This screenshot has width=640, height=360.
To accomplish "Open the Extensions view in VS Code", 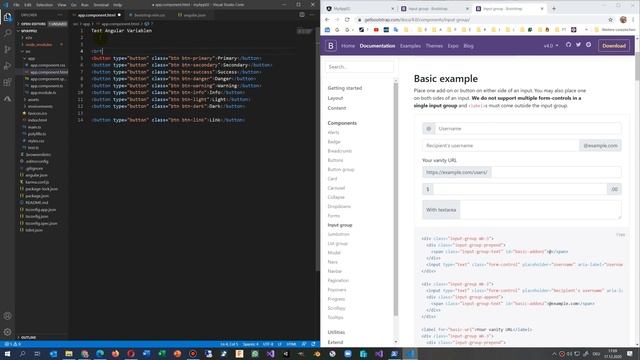I will tap(7, 82).
